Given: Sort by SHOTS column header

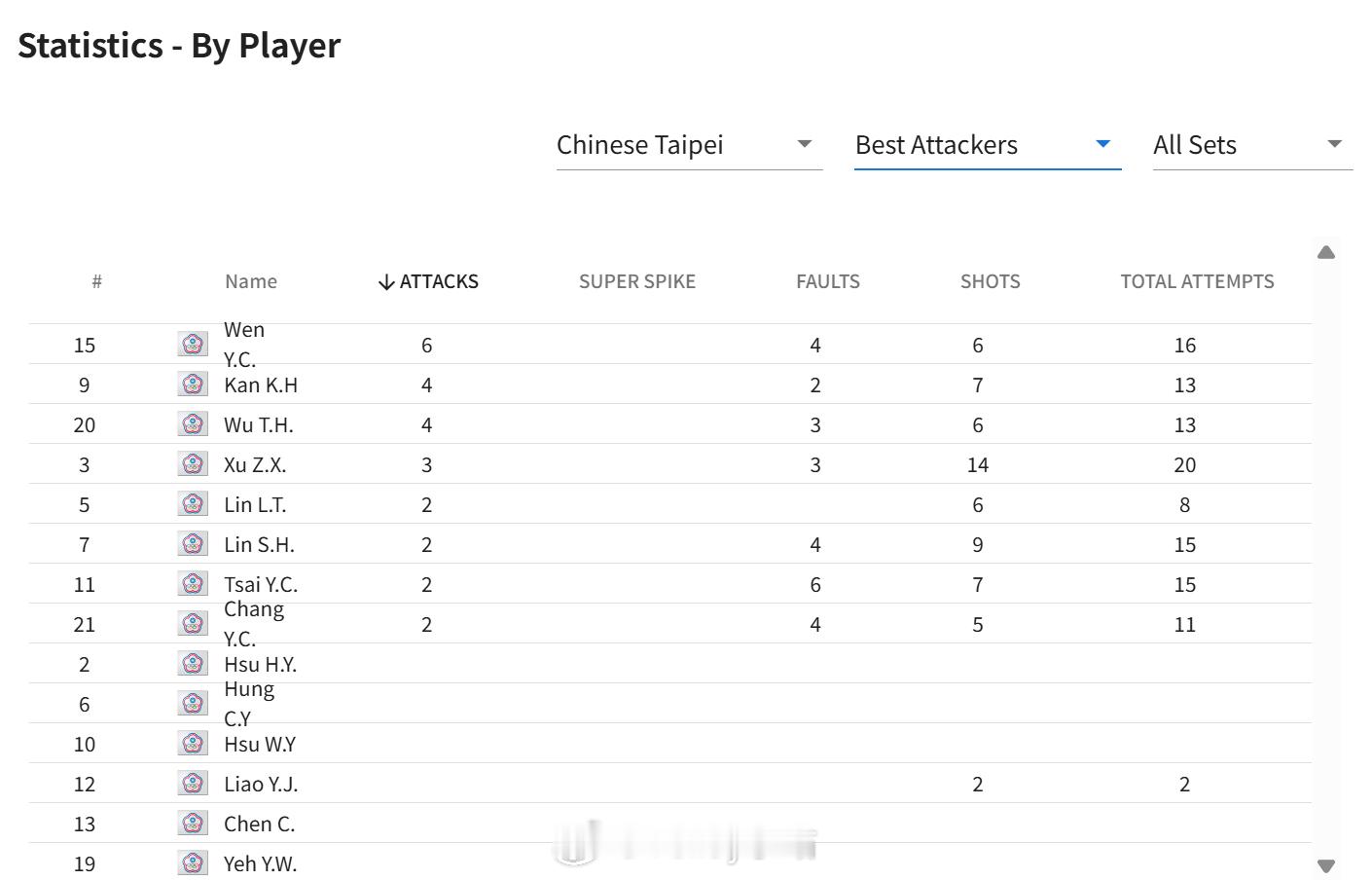Looking at the screenshot, I should pos(991,281).
